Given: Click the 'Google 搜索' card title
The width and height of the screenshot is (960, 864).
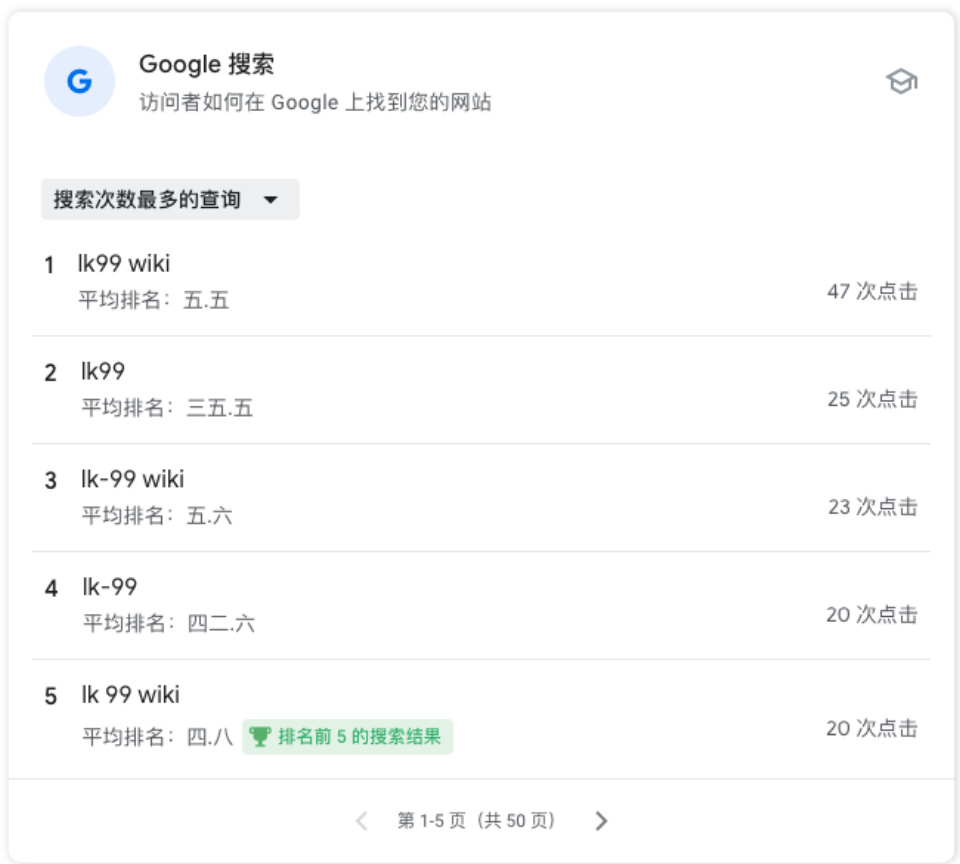Looking at the screenshot, I should tap(206, 64).
